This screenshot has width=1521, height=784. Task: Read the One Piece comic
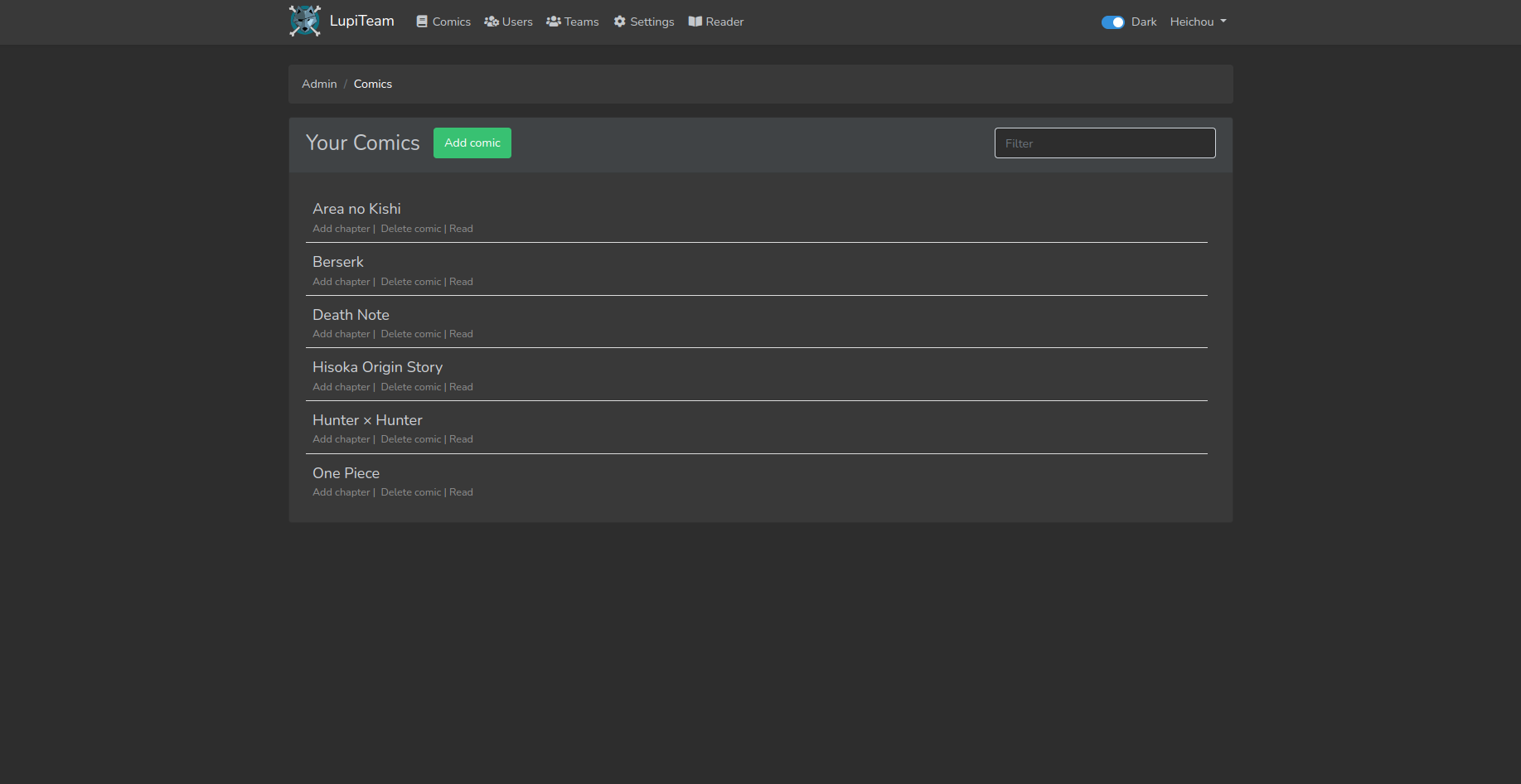460,491
